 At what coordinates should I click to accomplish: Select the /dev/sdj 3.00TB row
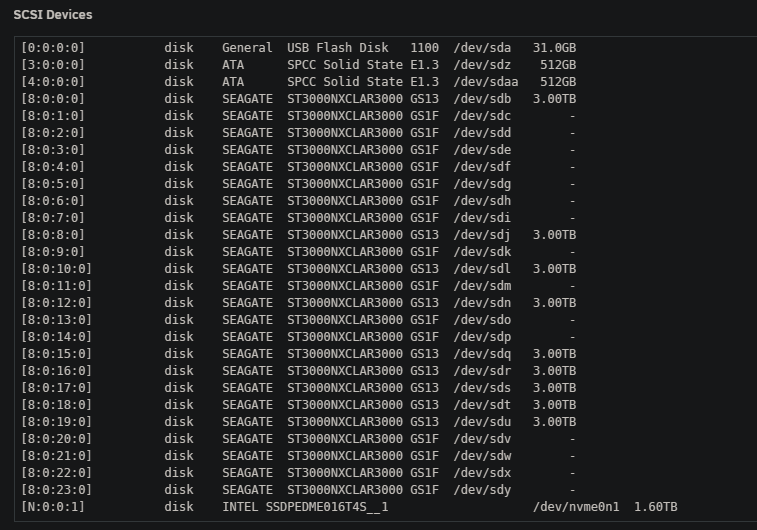(298, 235)
